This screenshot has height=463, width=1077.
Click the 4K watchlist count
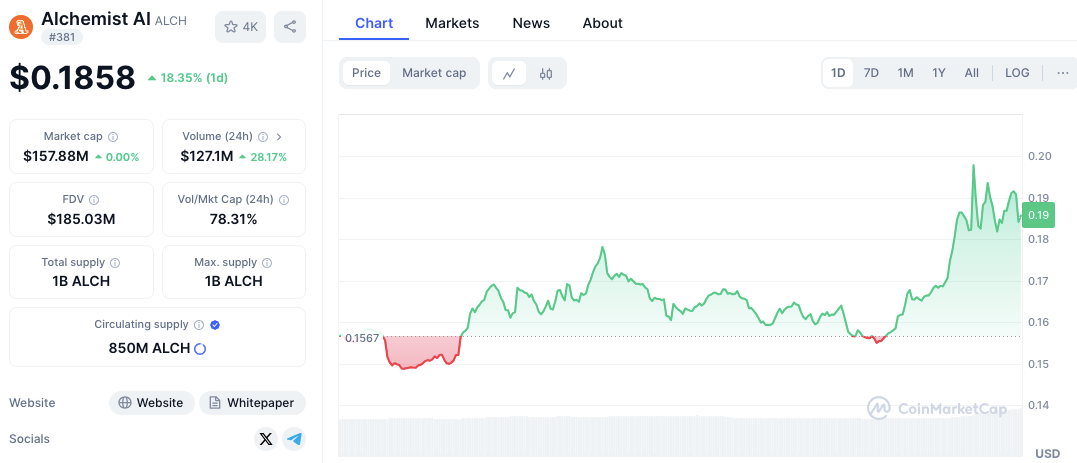point(250,27)
